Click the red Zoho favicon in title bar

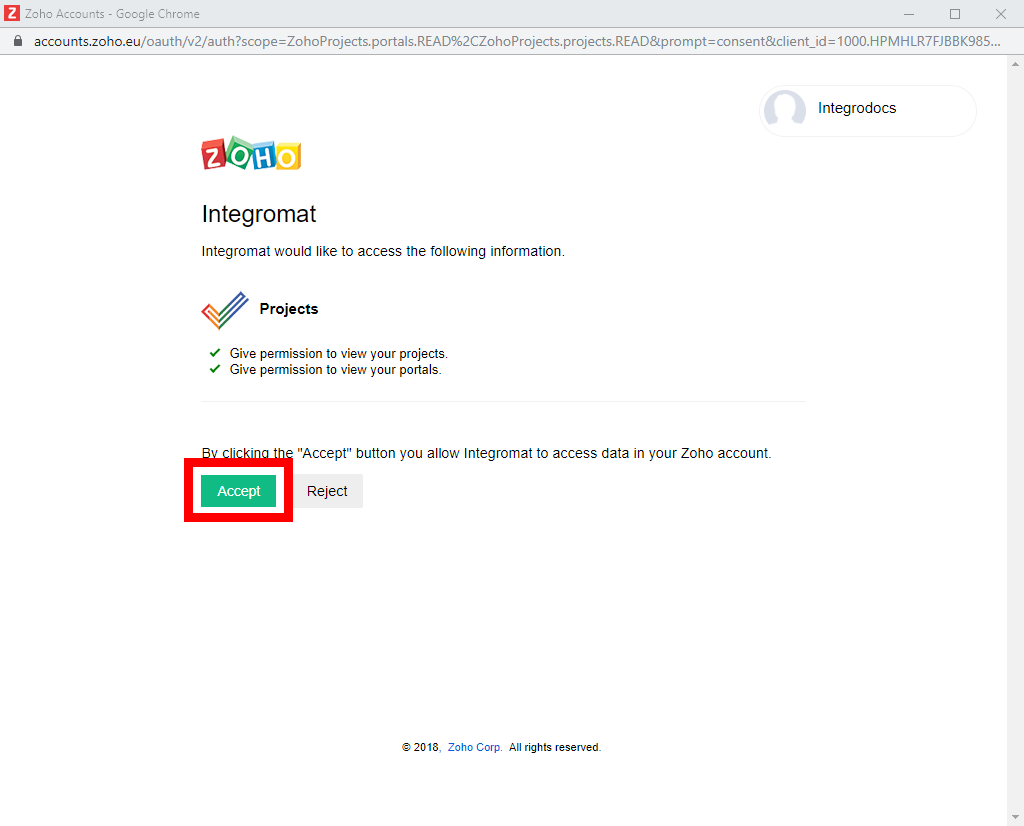[x=11, y=13]
